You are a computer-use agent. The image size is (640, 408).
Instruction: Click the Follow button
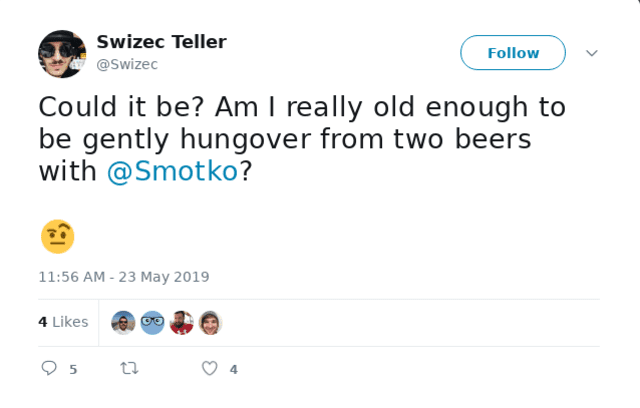[x=513, y=53]
